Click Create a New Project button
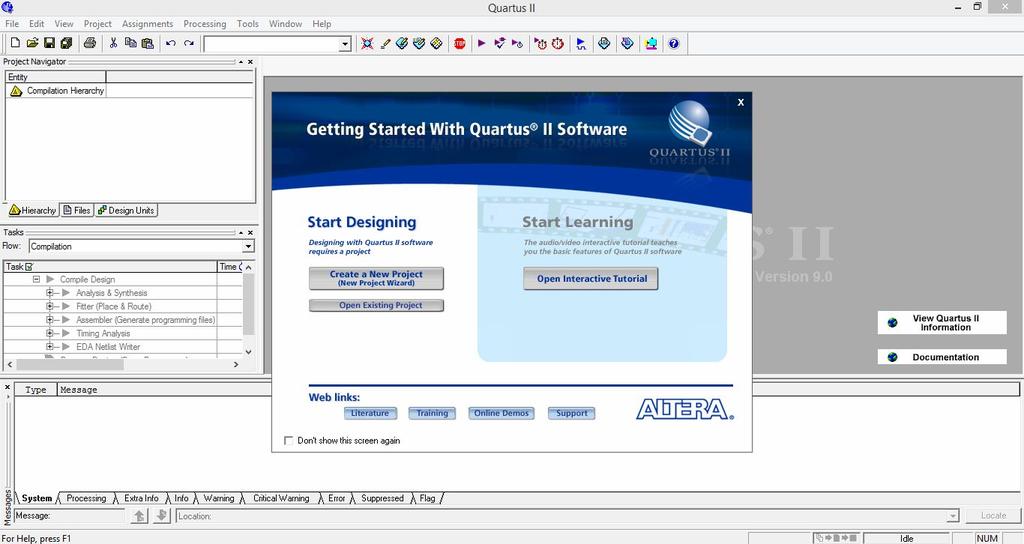Screen dimensions: 1024x544 pos(376,278)
